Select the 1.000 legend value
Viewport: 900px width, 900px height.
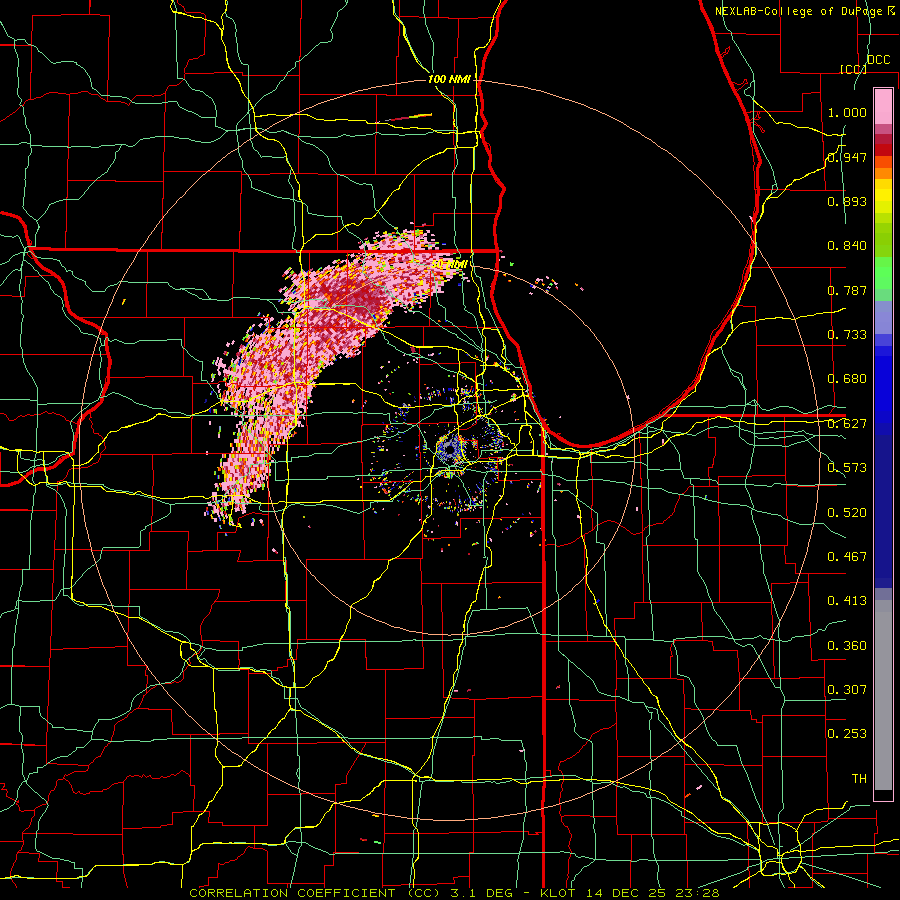tap(847, 112)
